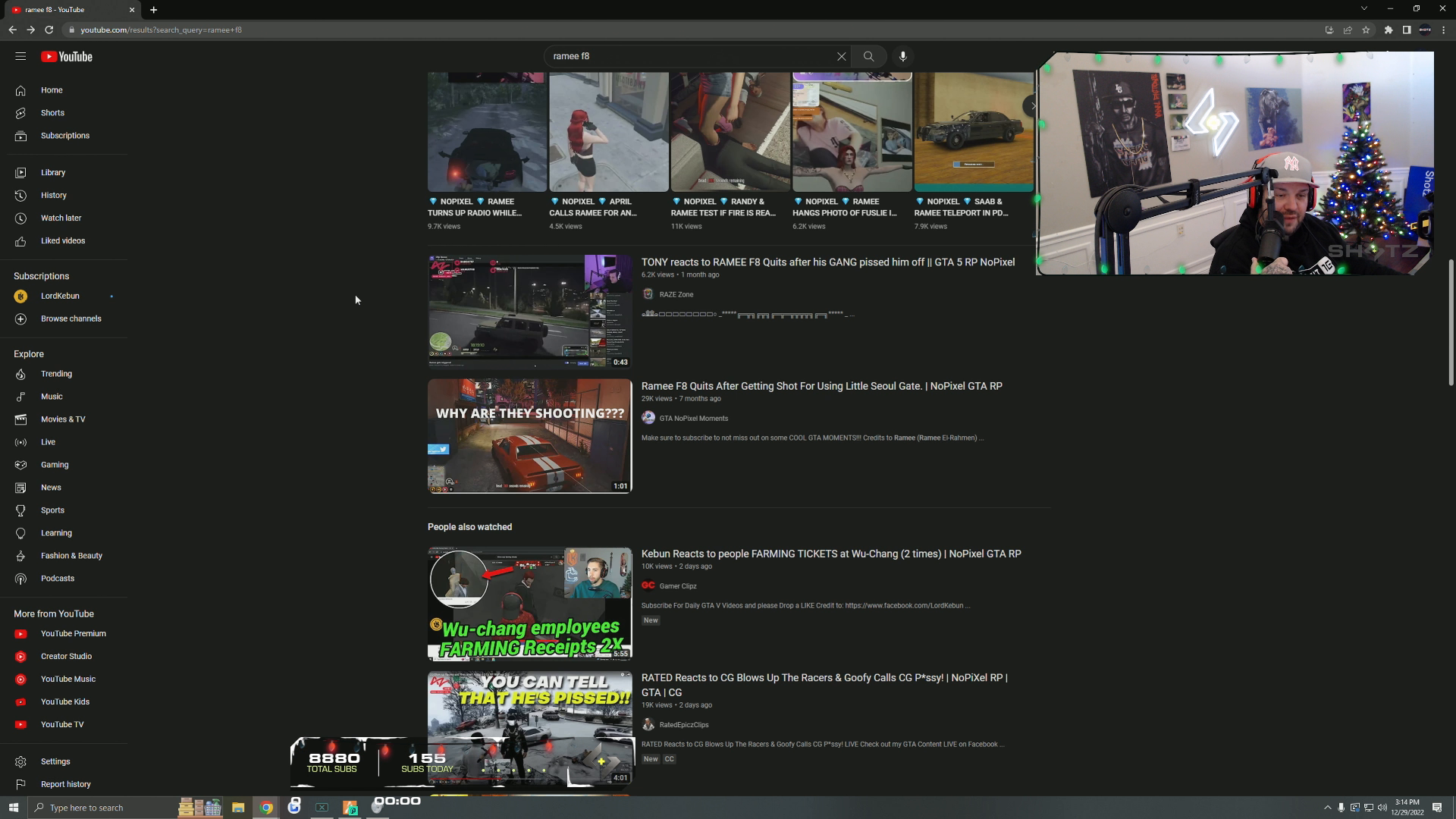Screen dimensions: 1456x819
Task: Start voice search with the microphone icon
Action: (902, 55)
